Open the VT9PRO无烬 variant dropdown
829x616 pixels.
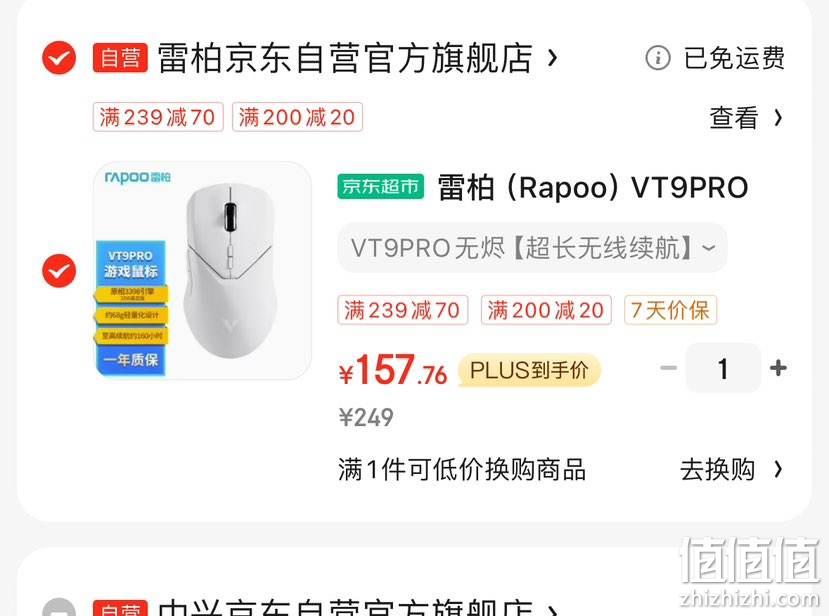coord(532,248)
